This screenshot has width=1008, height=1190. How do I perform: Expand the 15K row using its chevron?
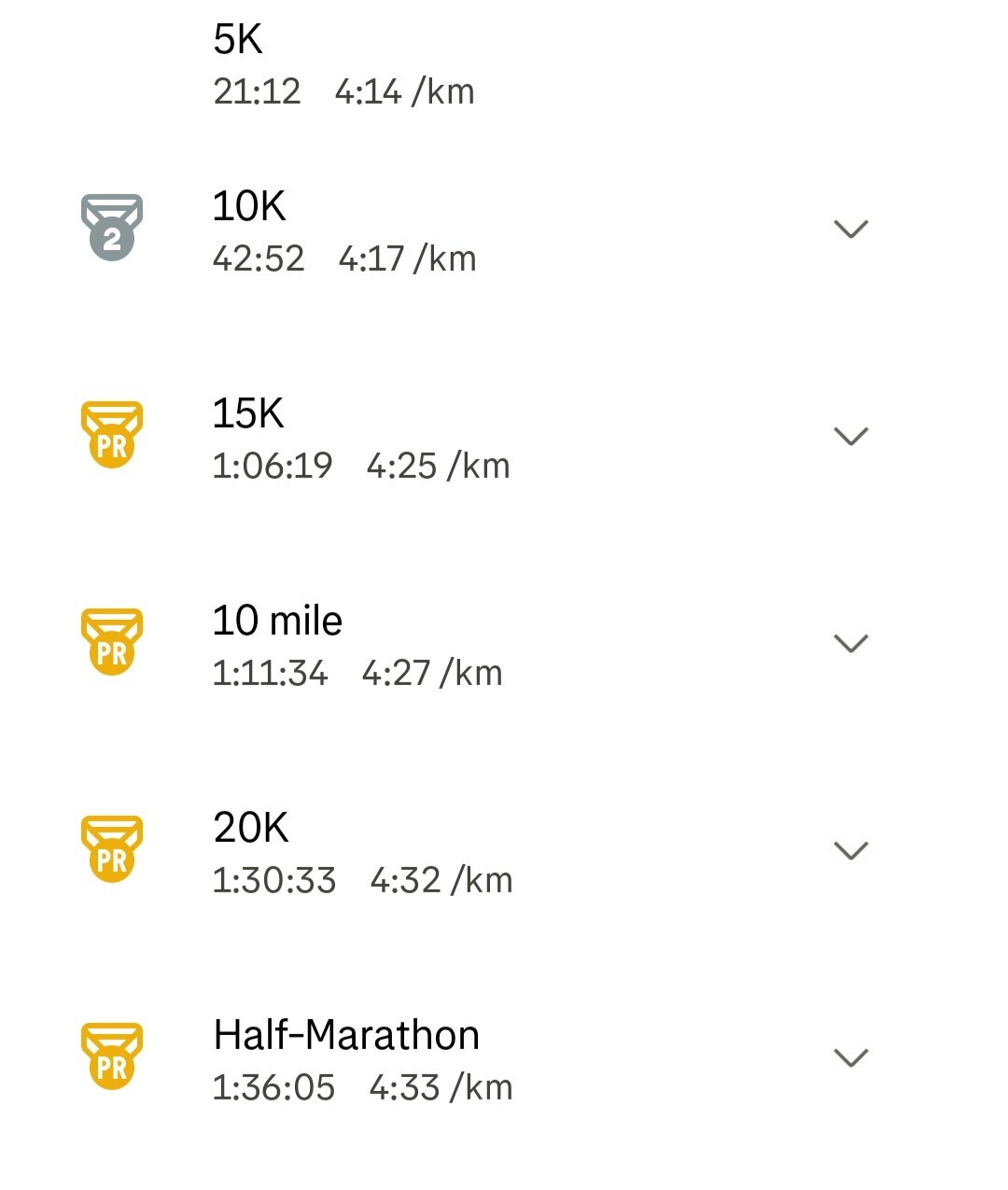[850, 436]
